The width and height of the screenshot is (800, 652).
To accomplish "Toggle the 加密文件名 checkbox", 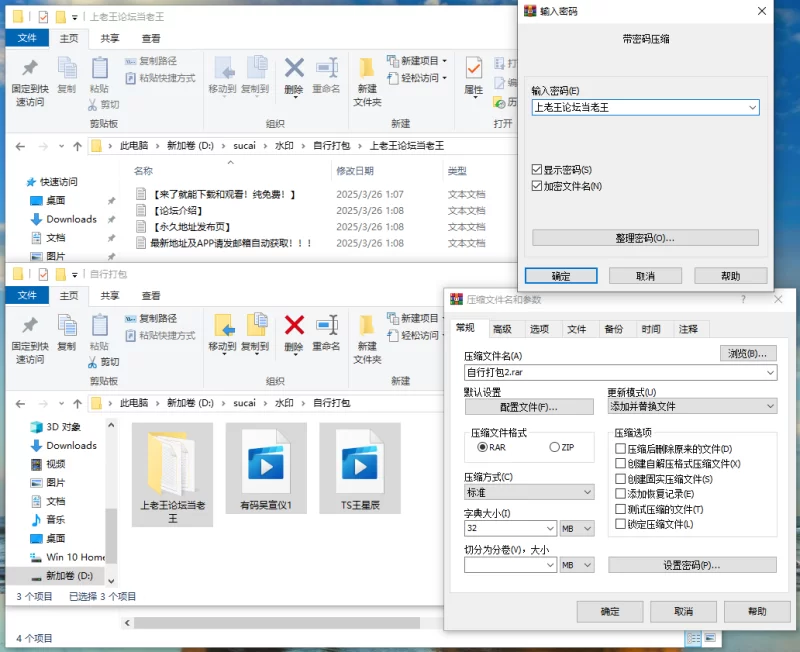I will coord(537,186).
